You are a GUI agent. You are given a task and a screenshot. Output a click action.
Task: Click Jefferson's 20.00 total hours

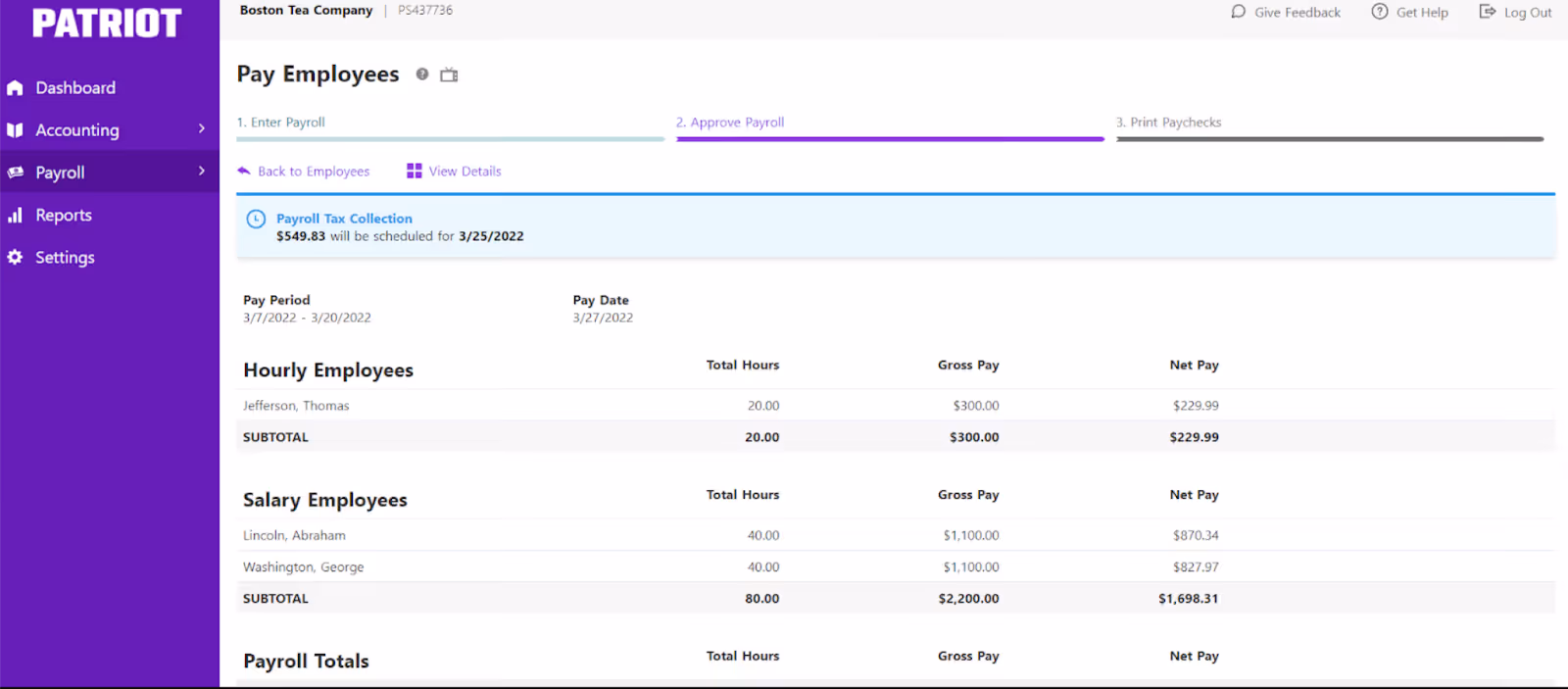(x=763, y=406)
